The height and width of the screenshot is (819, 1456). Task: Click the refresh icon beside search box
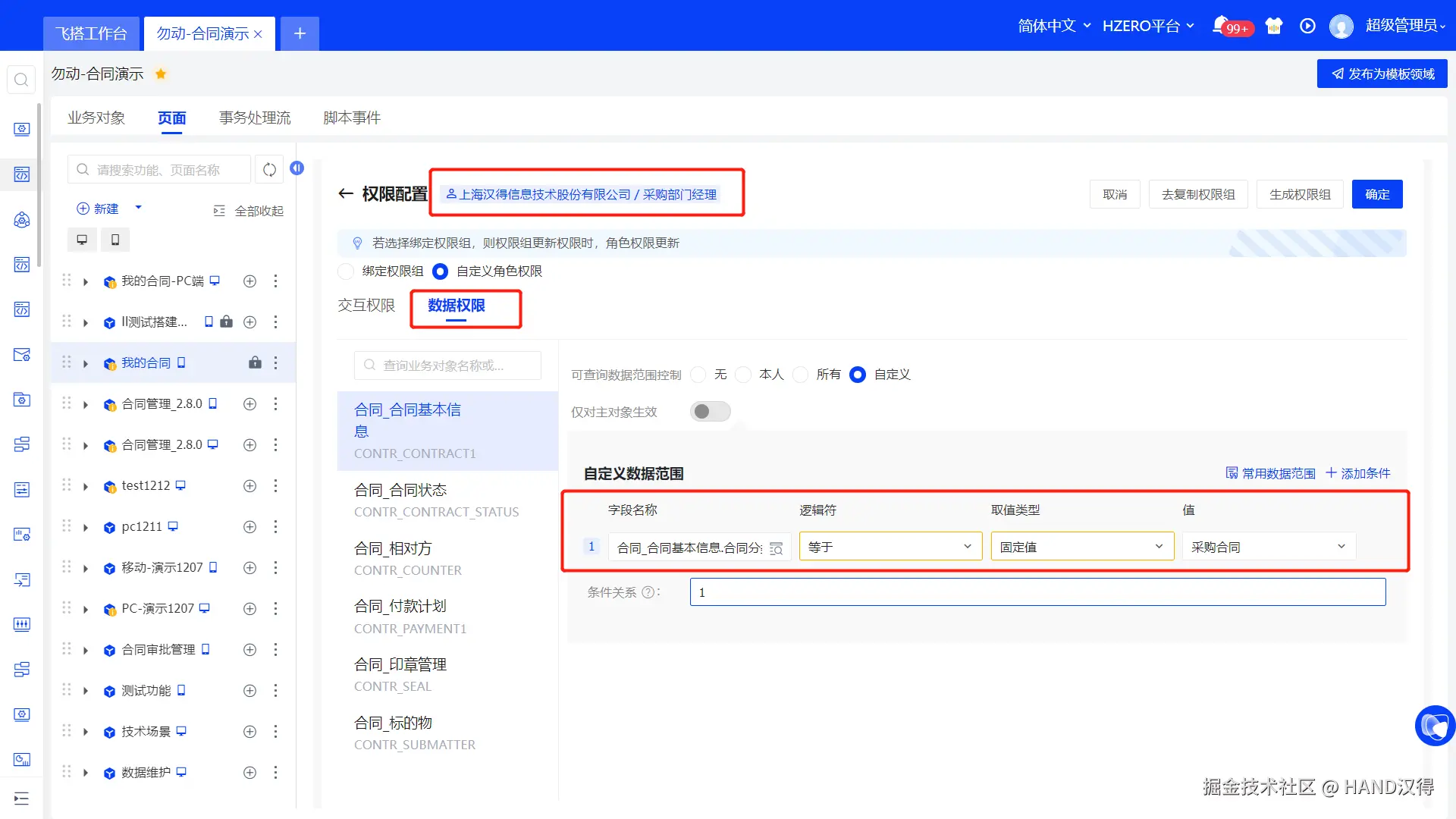[x=269, y=170]
